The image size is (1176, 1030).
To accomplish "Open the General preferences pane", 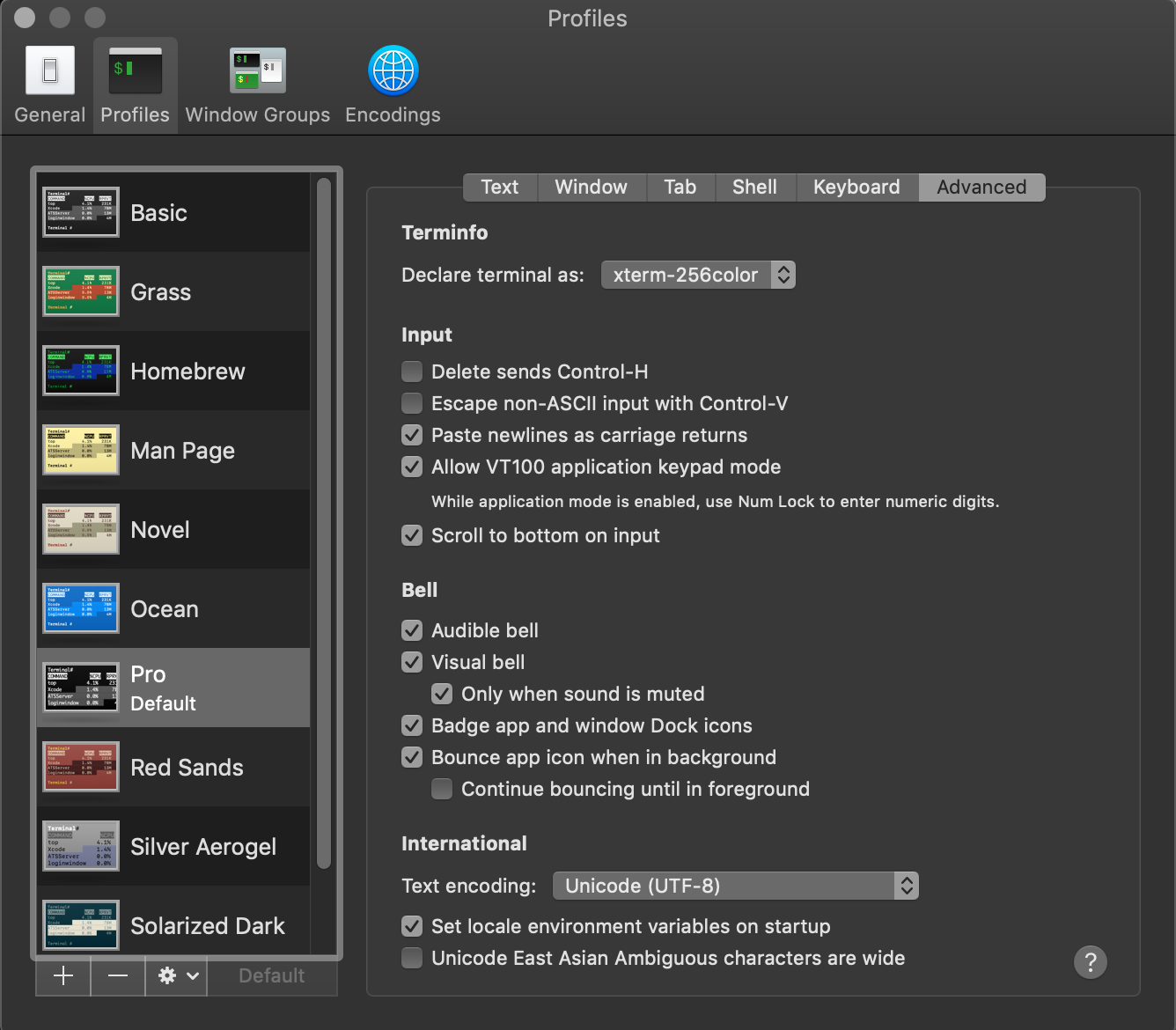I will click(x=50, y=85).
